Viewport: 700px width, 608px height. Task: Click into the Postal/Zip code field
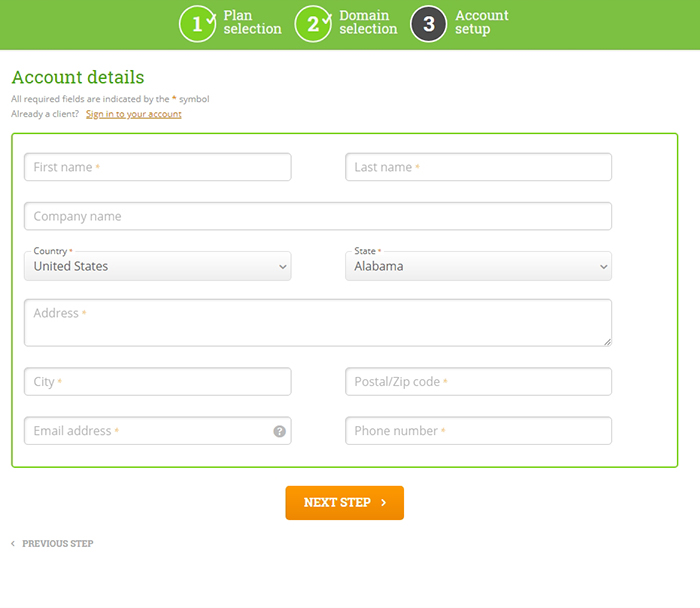click(x=478, y=382)
